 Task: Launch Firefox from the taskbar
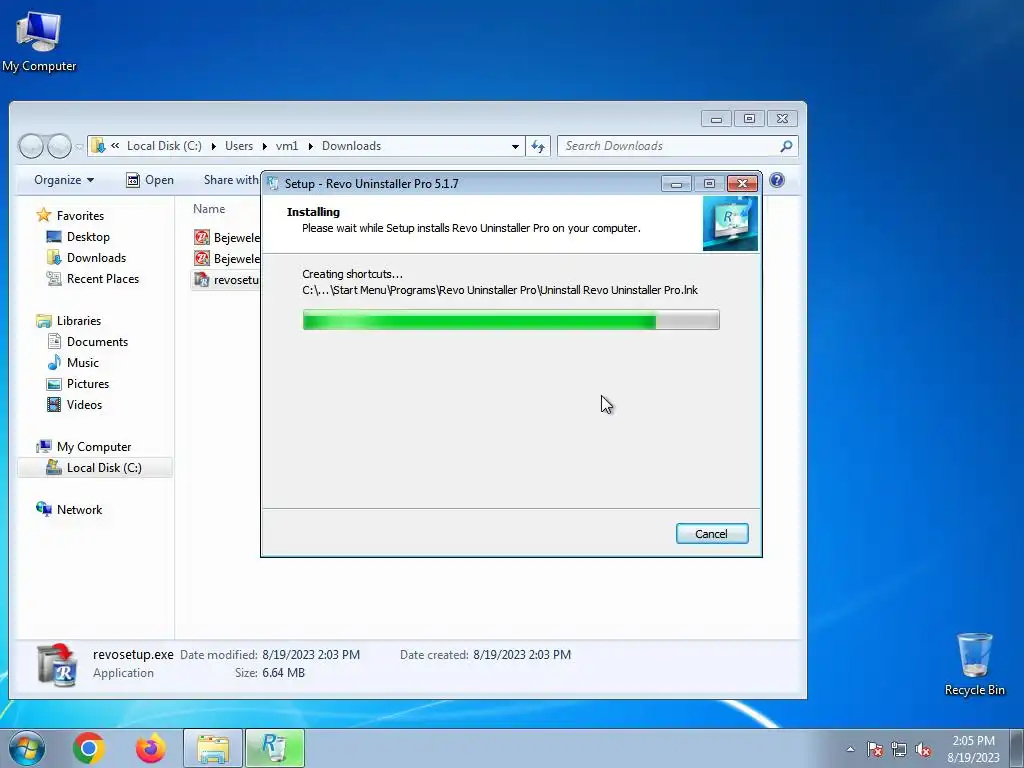click(x=150, y=748)
